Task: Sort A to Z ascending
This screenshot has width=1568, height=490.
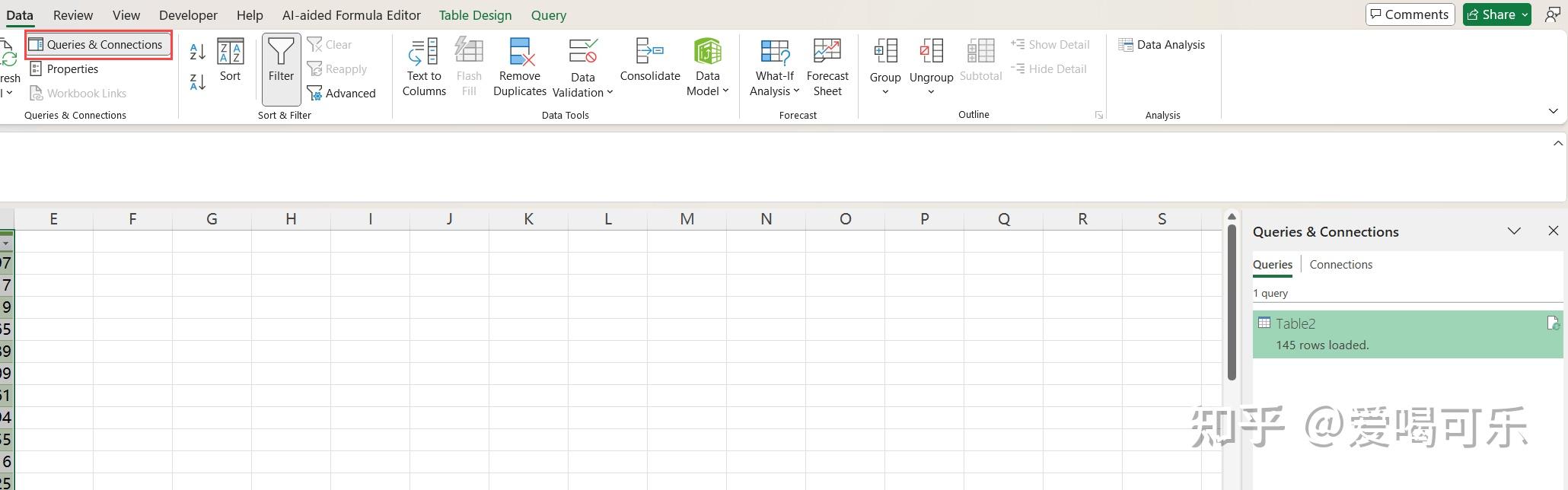Action: click(x=197, y=52)
